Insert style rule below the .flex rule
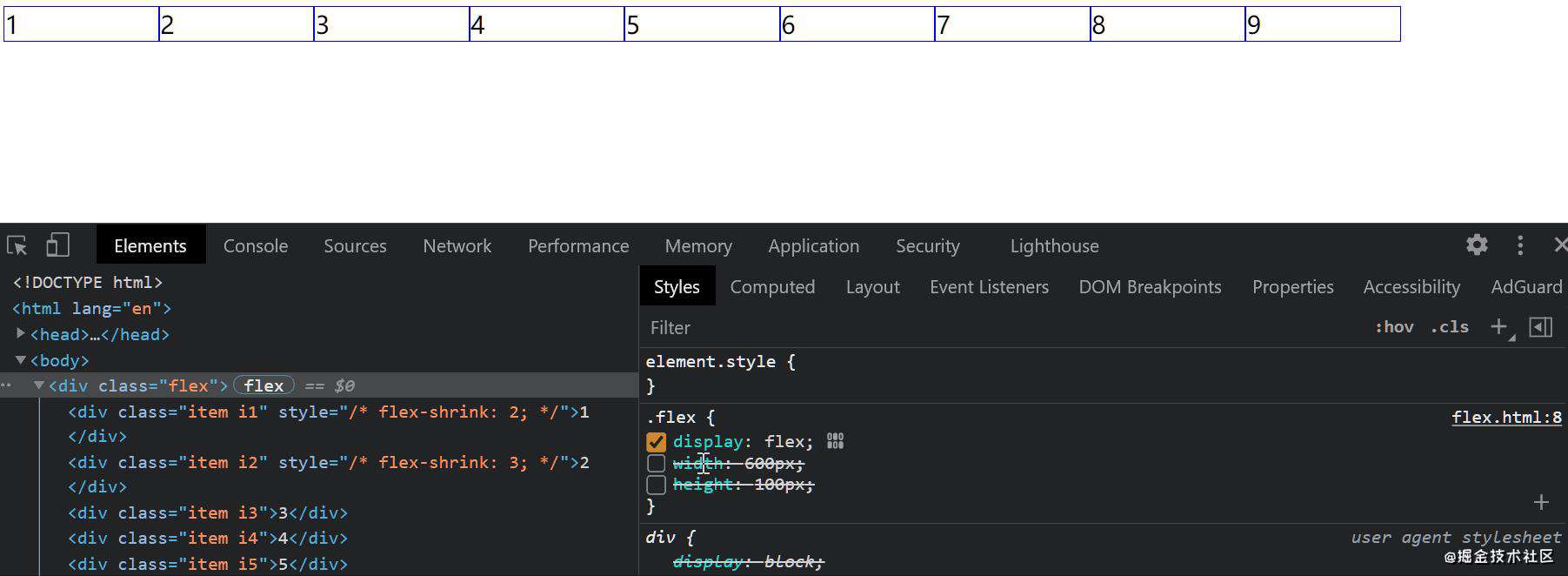The height and width of the screenshot is (576, 1568). click(1541, 502)
